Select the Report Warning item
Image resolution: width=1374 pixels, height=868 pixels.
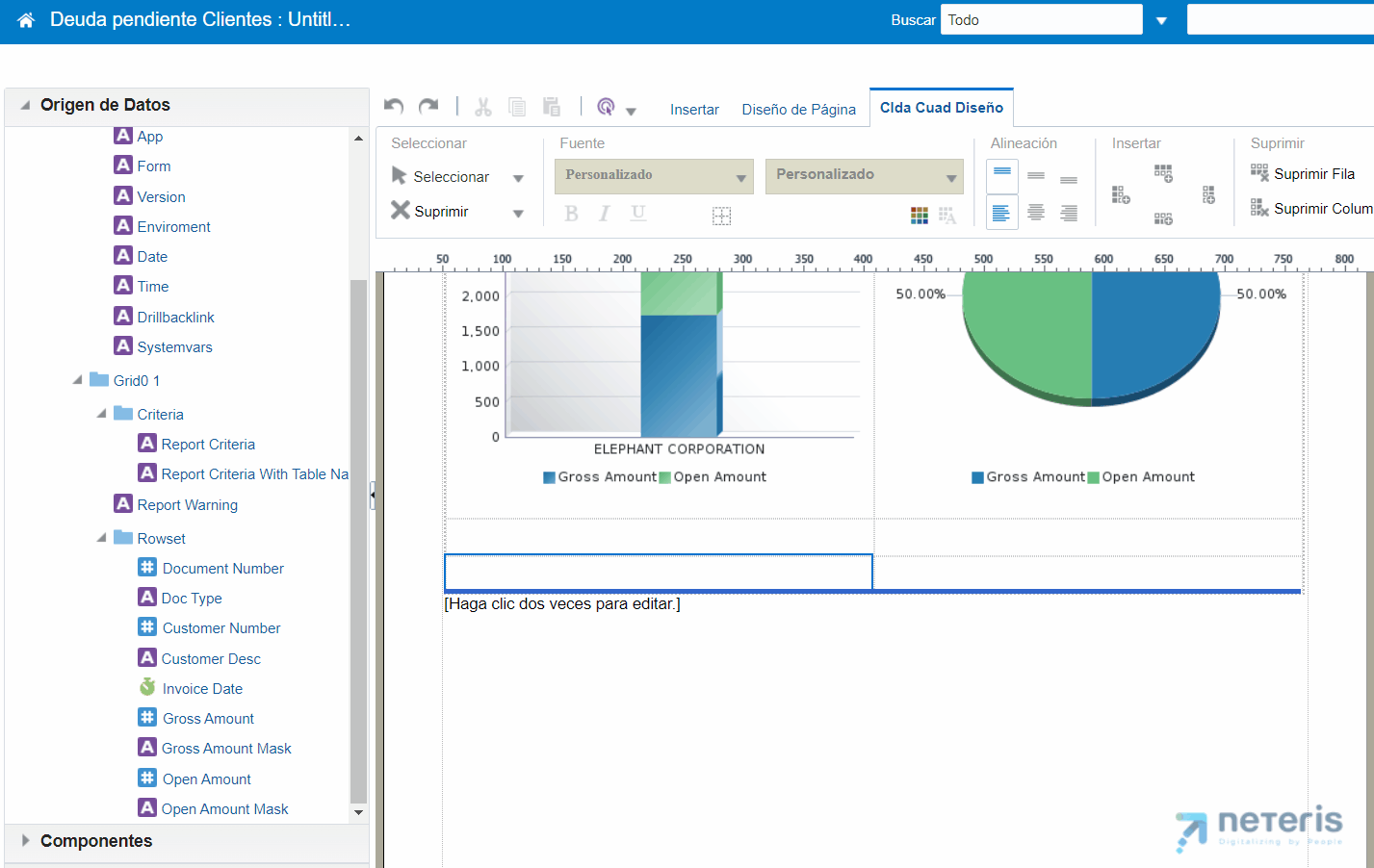click(x=176, y=504)
